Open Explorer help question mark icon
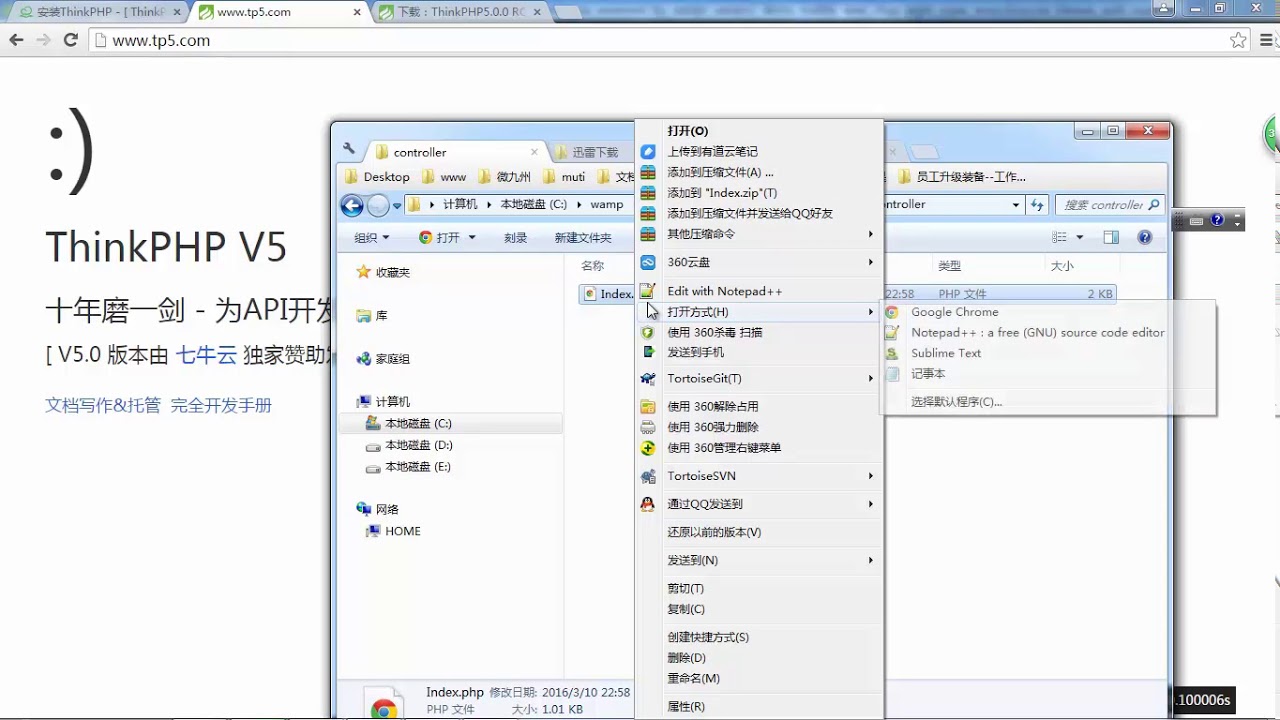Image resolution: width=1280 pixels, height=720 pixels. pyautogui.click(x=1145, y=237)
